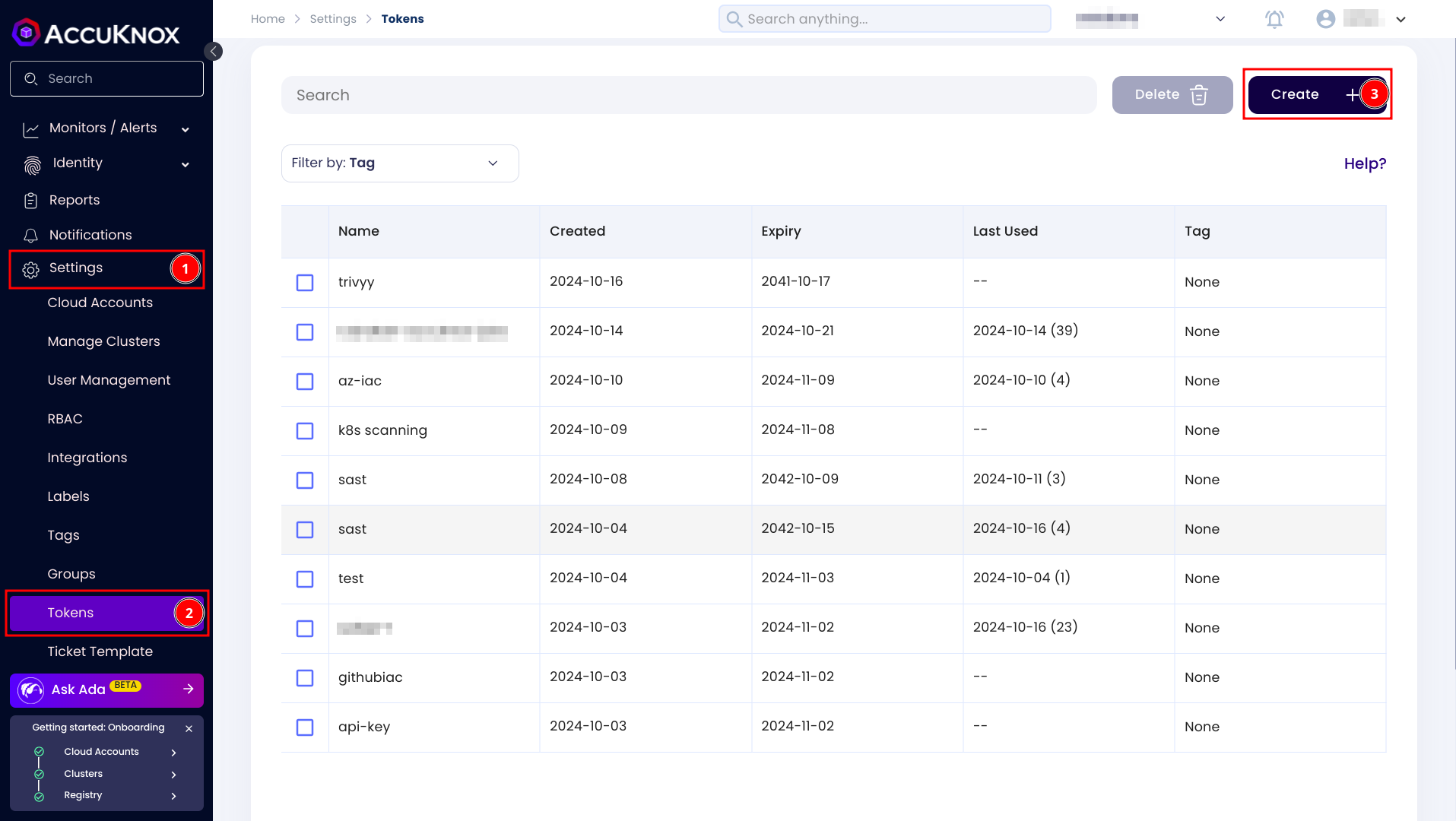The height and width of the screenshot is (821, 1456).
Task: Click the githubiac token name
Action: click(370, 677)
